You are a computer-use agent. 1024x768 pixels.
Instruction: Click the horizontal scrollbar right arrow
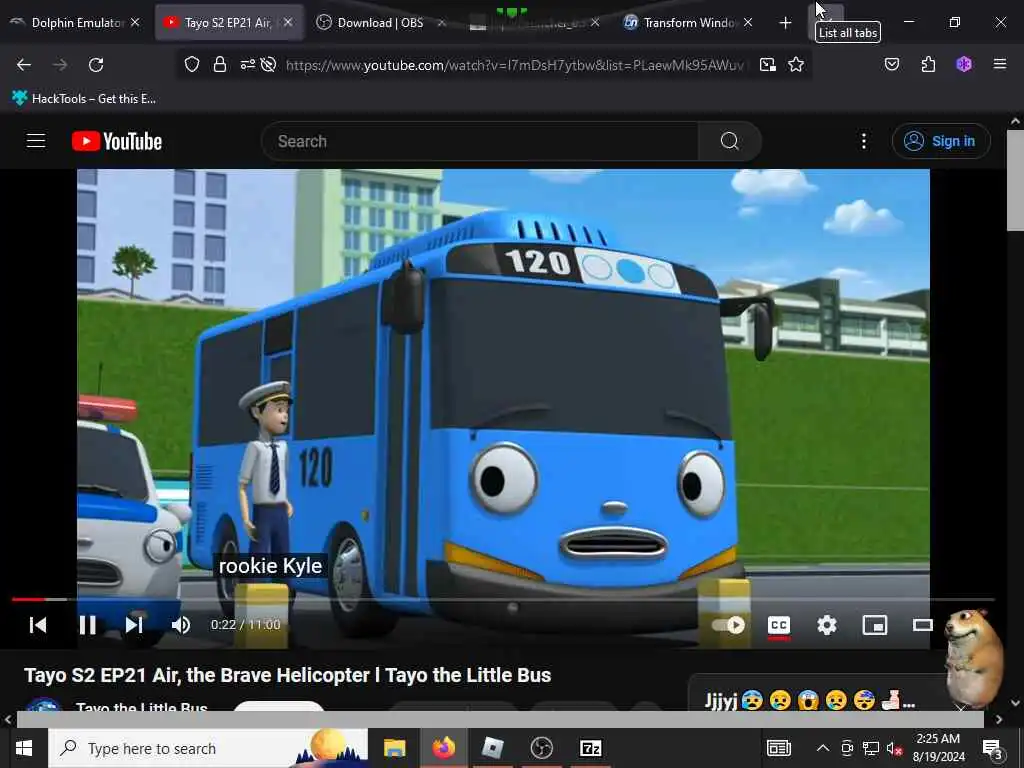(x=999, y=719)
